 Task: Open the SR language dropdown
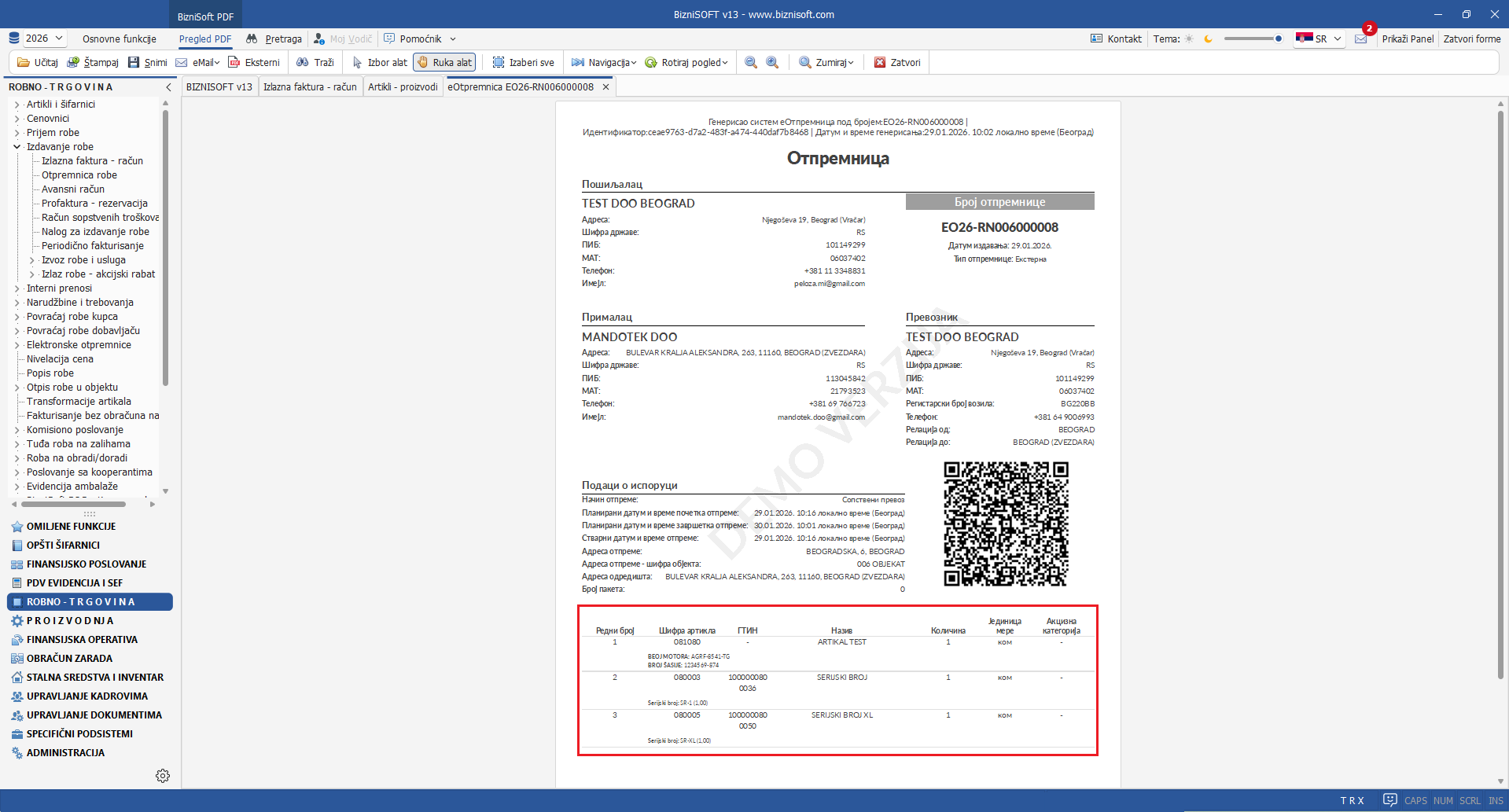tap(1319, 39)
